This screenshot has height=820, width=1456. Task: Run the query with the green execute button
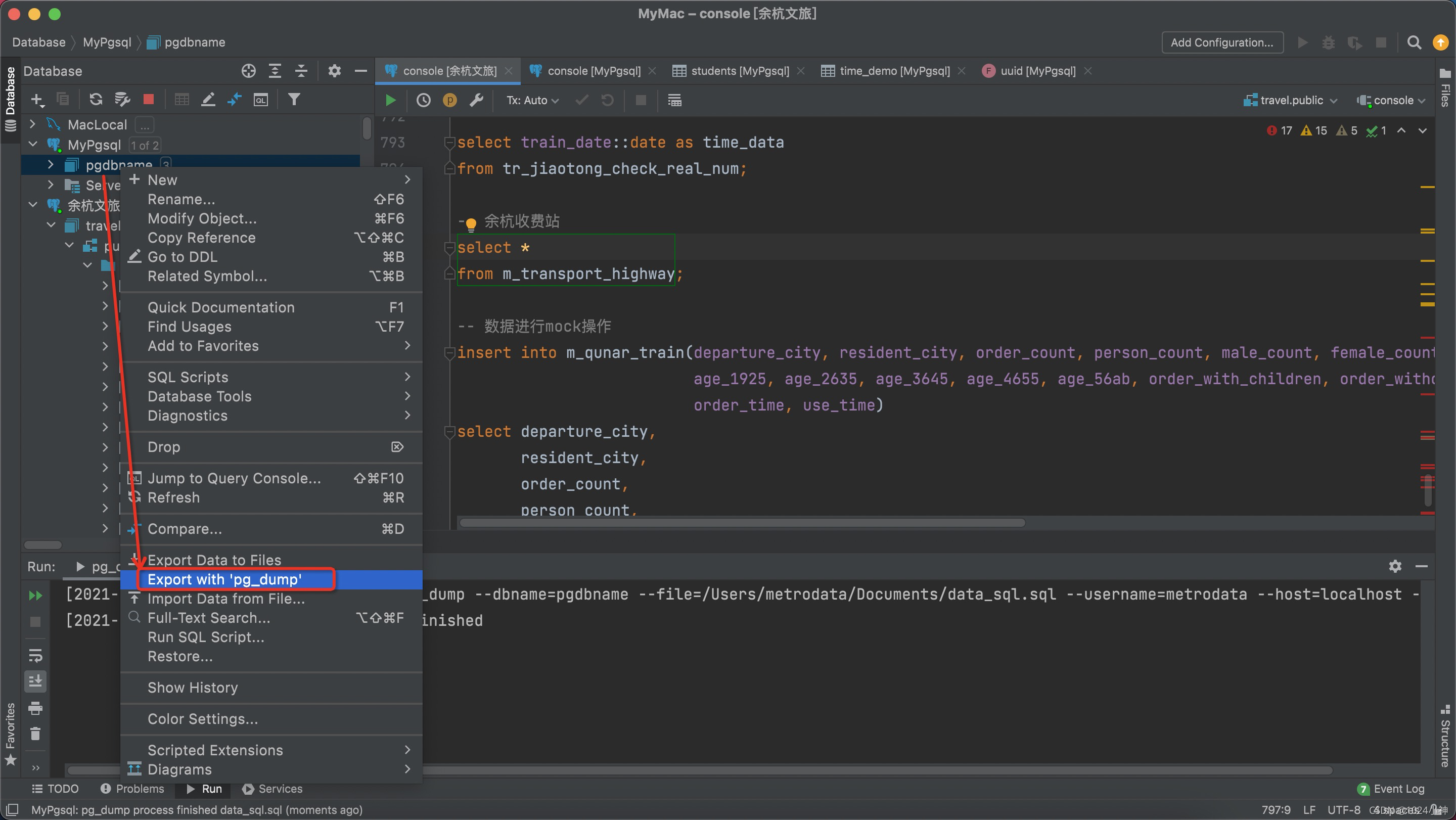point(390,101)
